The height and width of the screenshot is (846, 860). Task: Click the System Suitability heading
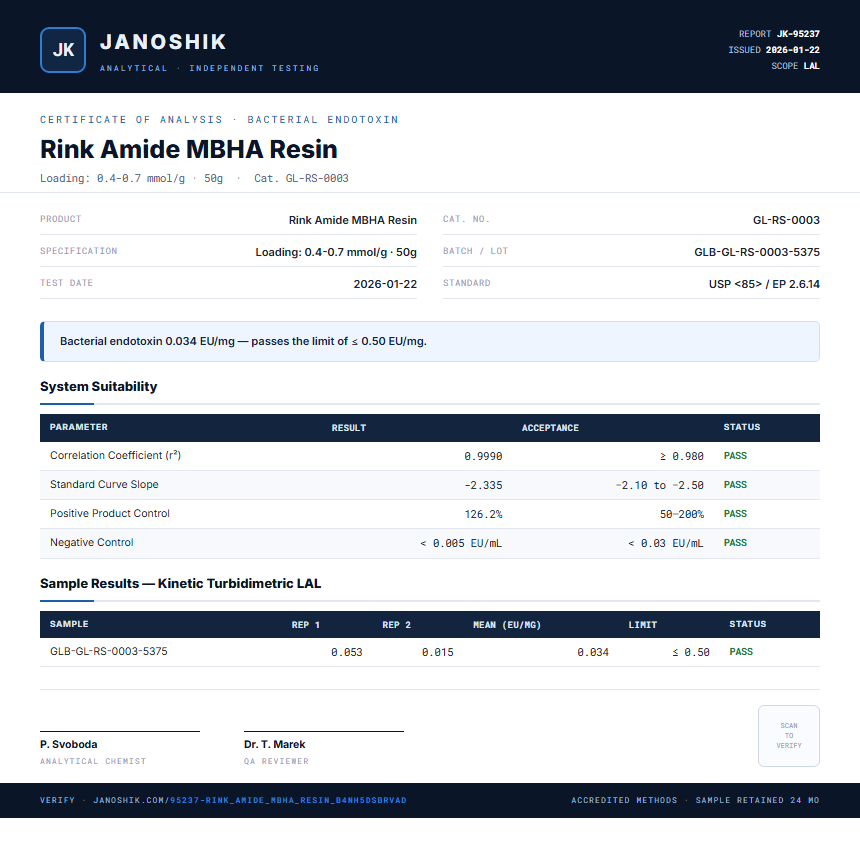click(x=99, y=386)
